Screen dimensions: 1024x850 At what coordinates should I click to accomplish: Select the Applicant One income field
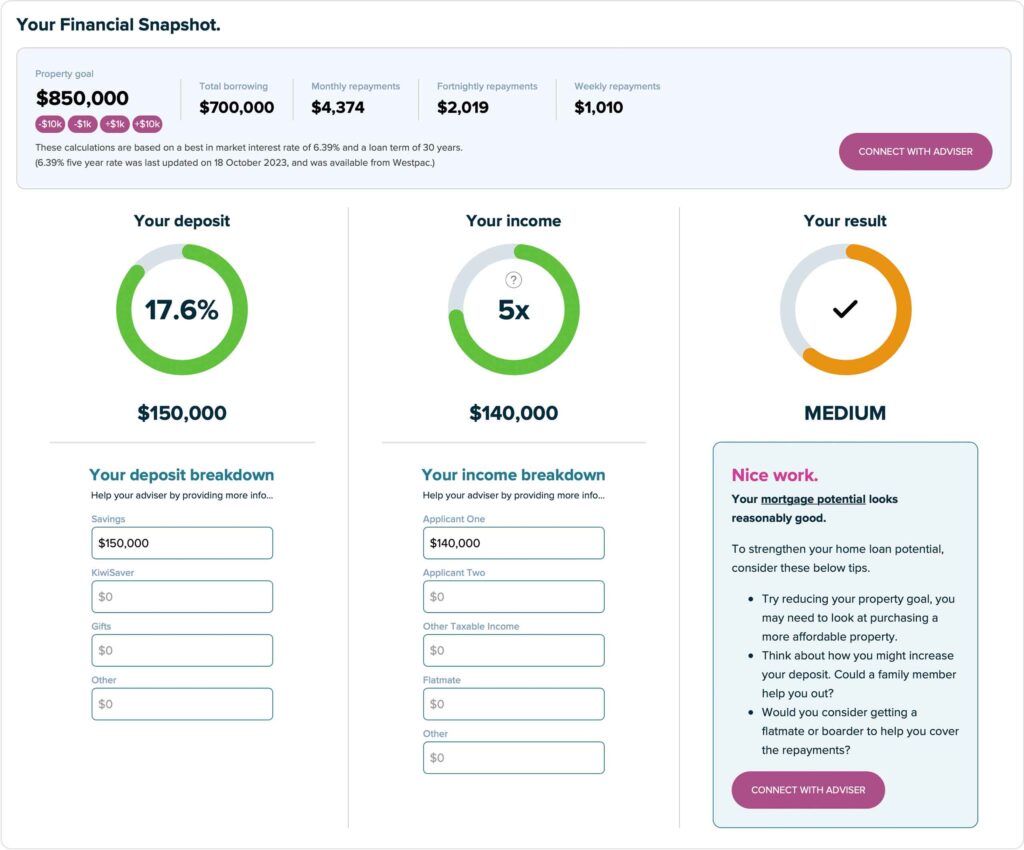click(513, 543)
